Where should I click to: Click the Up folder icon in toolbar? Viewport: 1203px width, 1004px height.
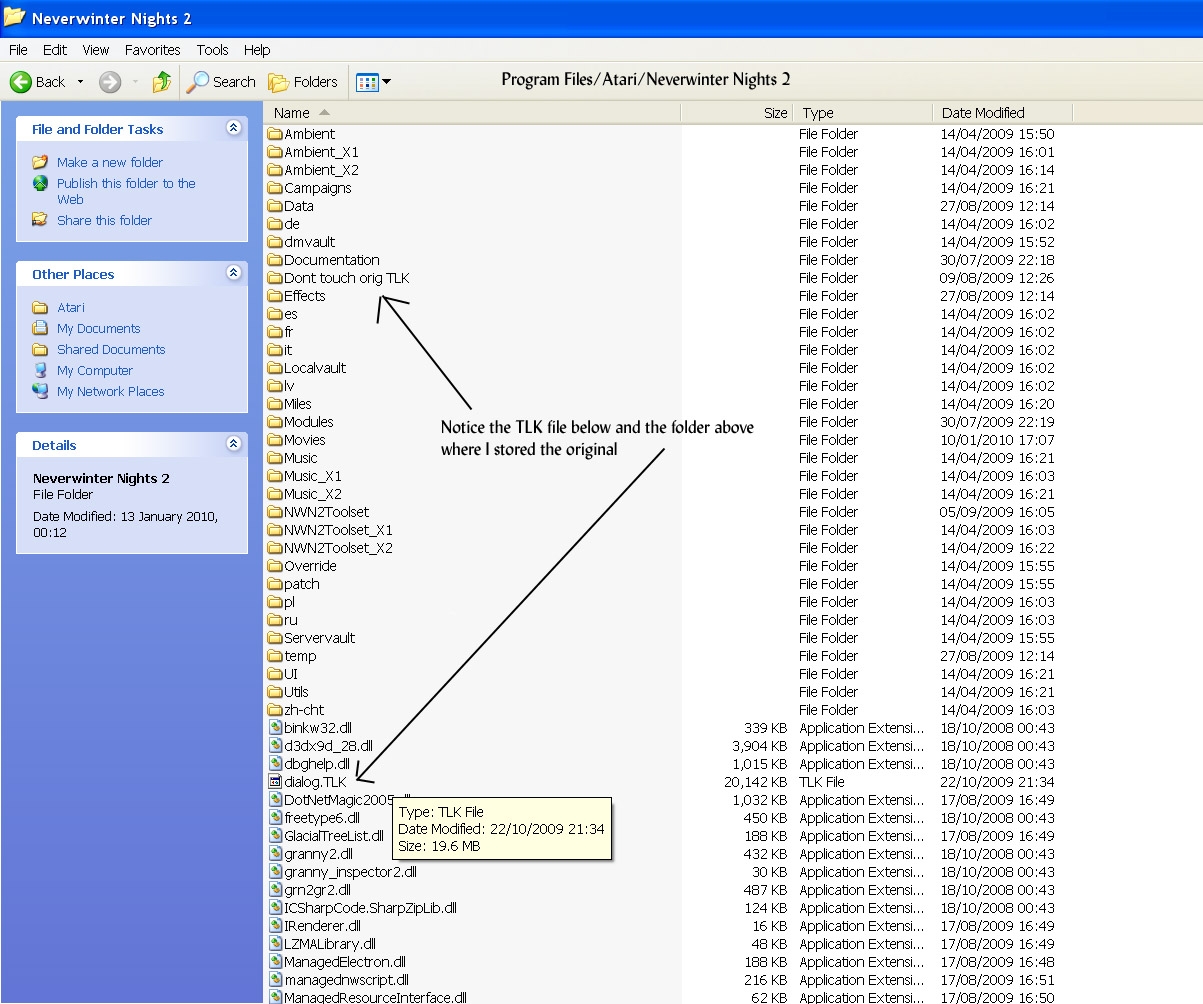click(161, 82)
